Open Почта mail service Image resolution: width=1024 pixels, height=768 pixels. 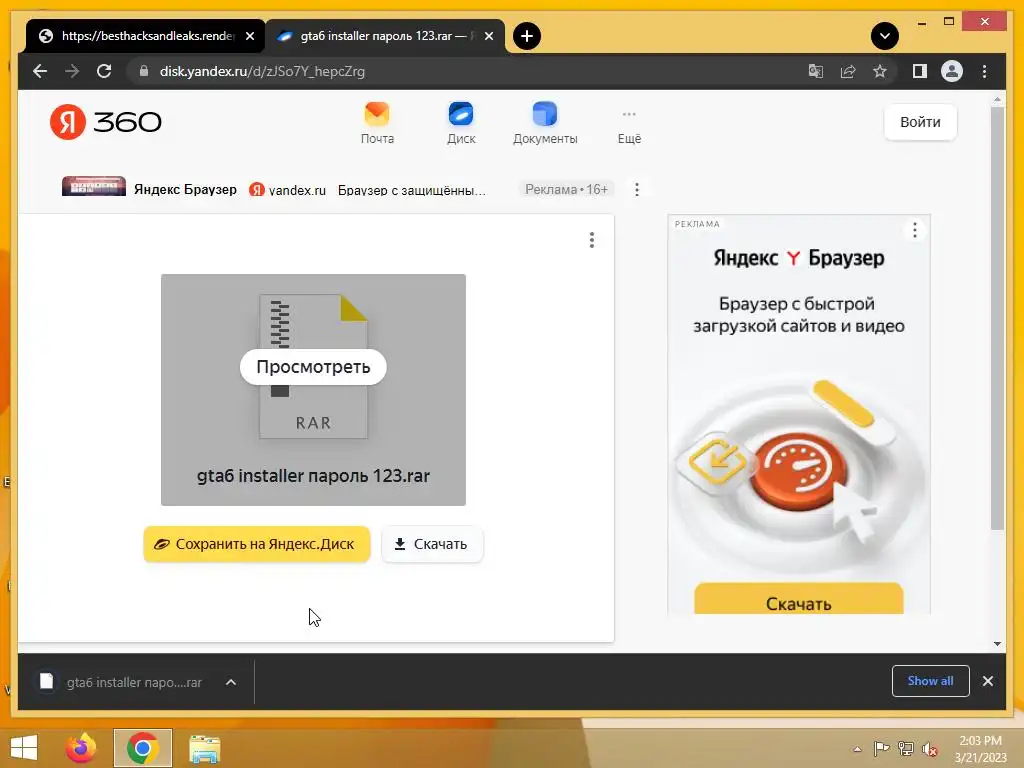click(x=377, y=123)
